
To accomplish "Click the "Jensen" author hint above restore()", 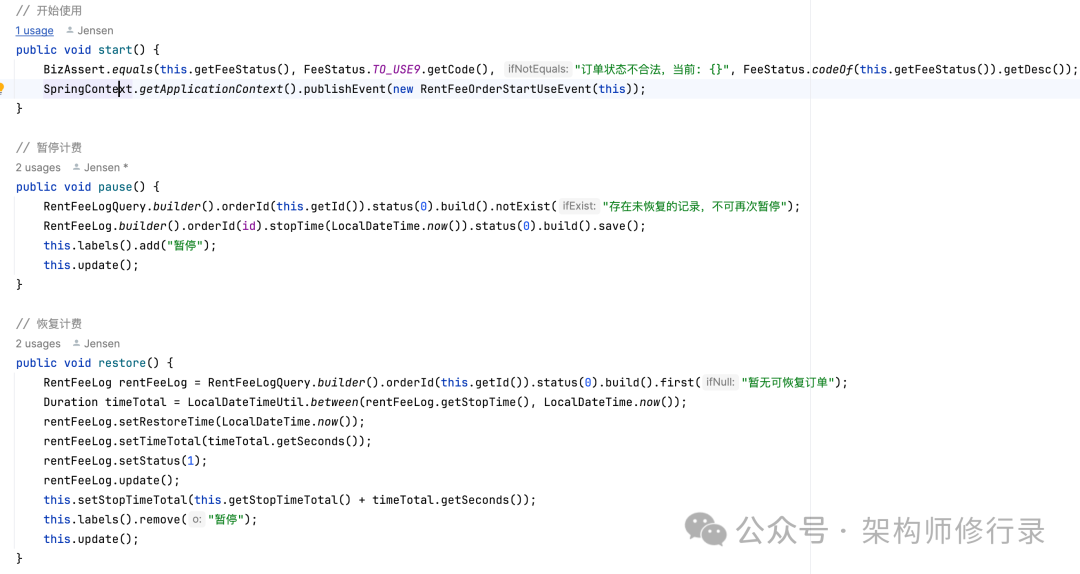I will click(102, 343).
